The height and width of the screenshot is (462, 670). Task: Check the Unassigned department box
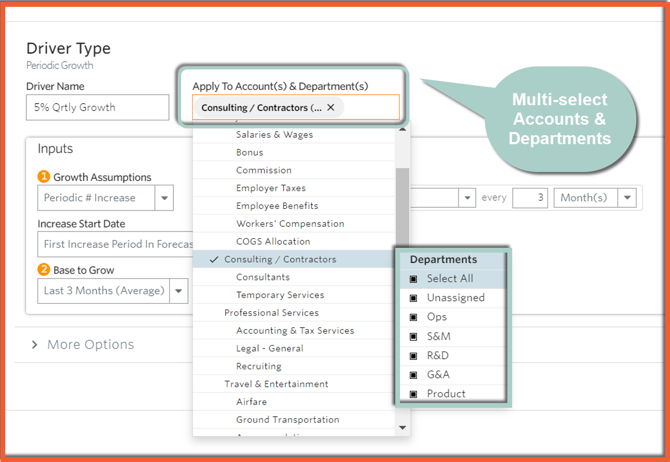click(x=414, y=298)
